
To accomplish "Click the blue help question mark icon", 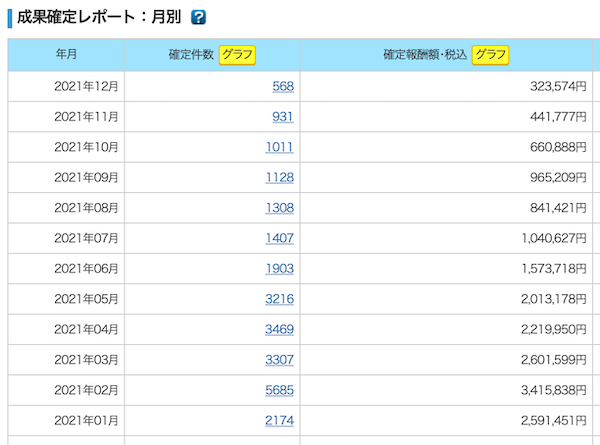I will tap(198, 17).
